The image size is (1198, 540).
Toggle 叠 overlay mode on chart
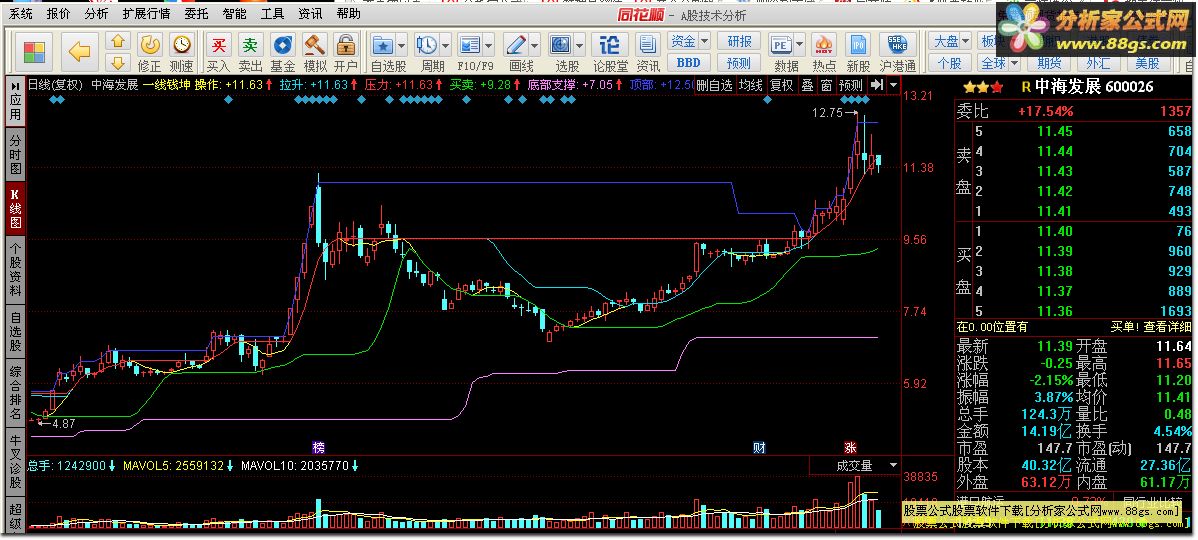pos(808,85)
